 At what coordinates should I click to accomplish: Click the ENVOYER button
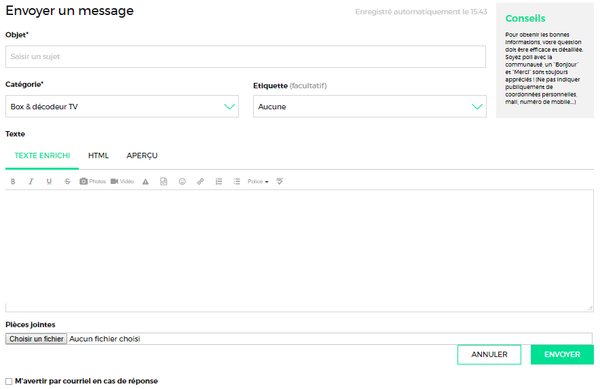coord(562,355)
